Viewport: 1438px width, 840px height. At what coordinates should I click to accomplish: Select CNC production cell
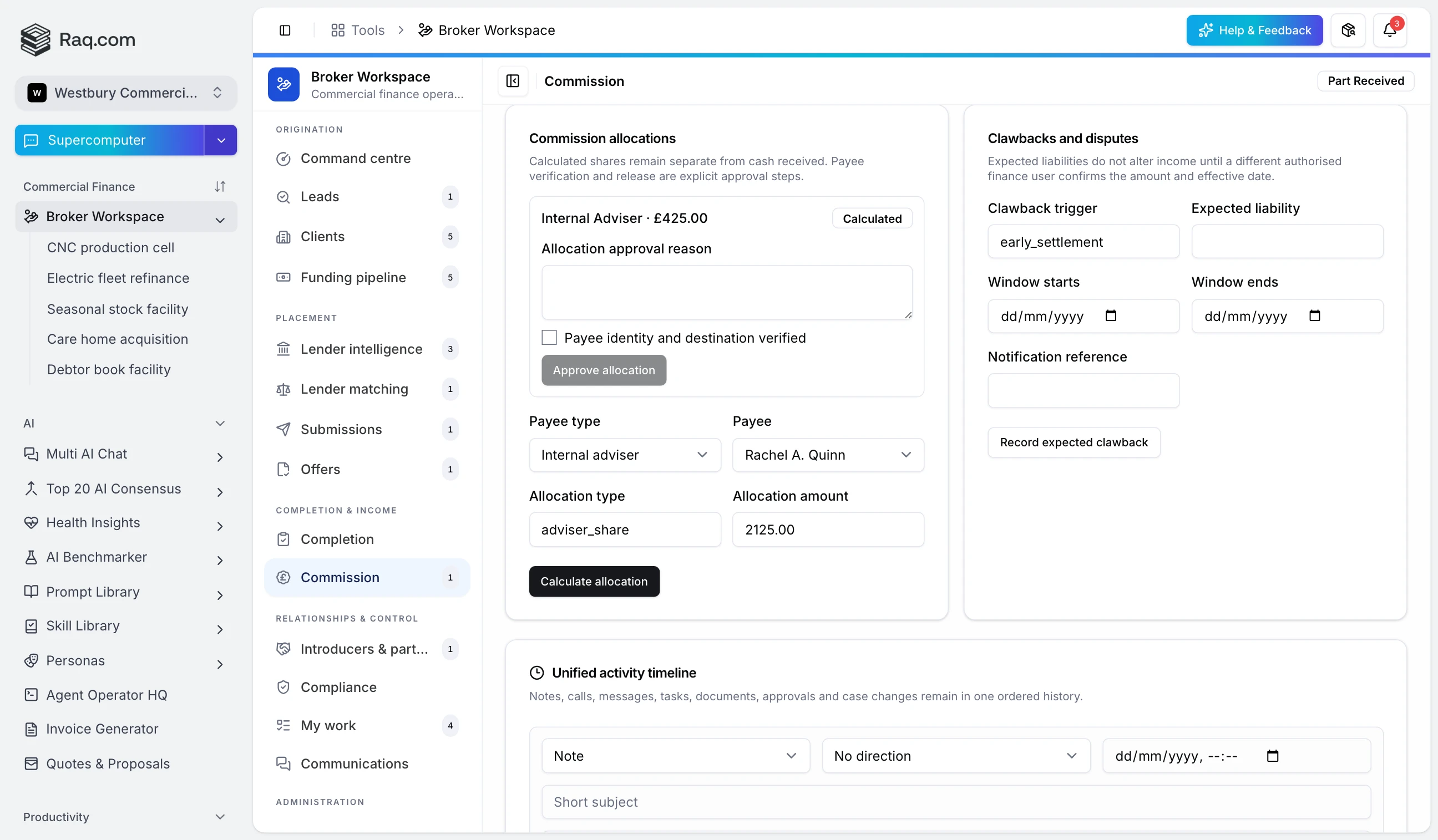click(111, 247)
